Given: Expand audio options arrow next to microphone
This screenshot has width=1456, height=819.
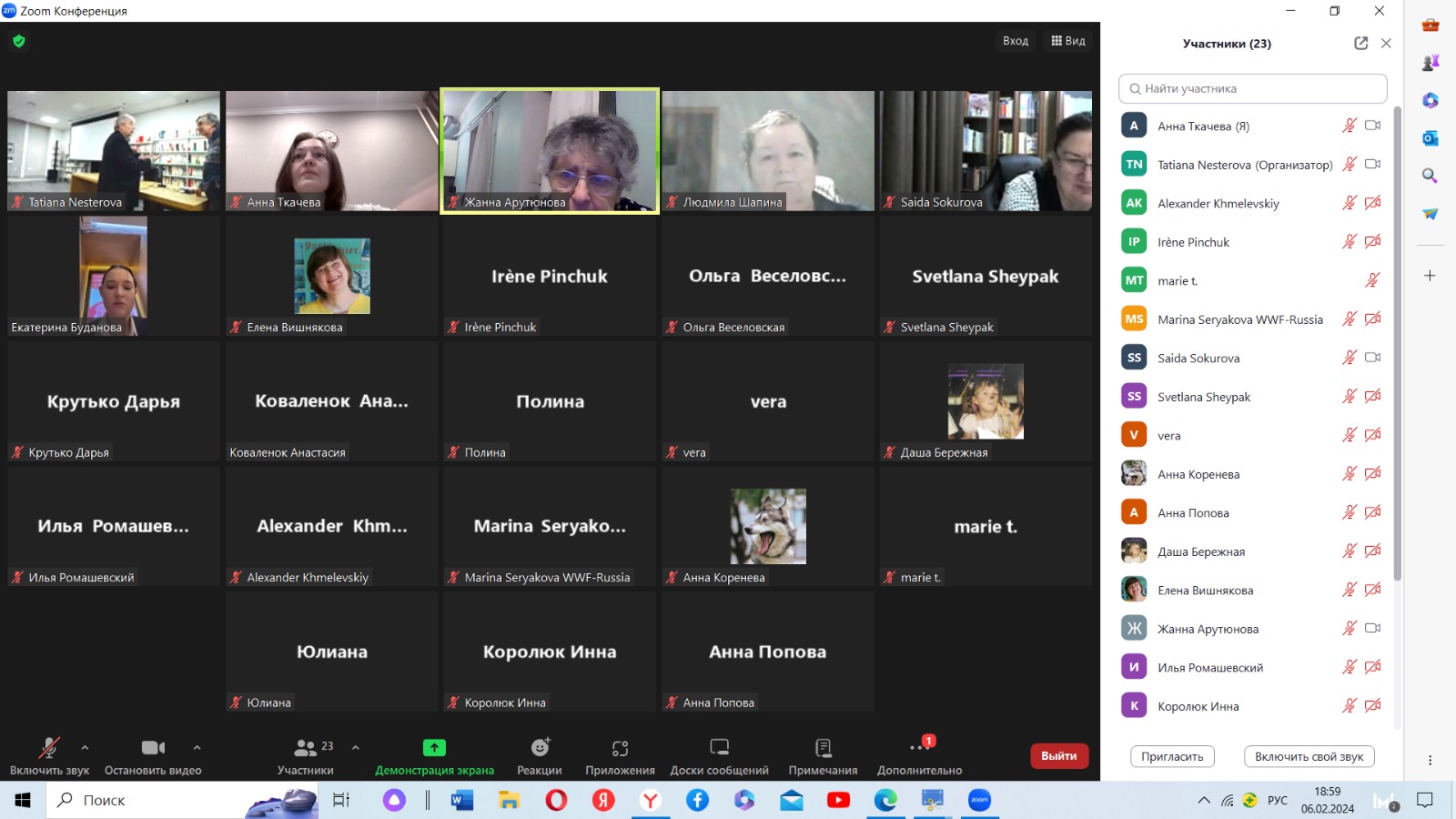Looking at the screenshot, I should [85, 747].
